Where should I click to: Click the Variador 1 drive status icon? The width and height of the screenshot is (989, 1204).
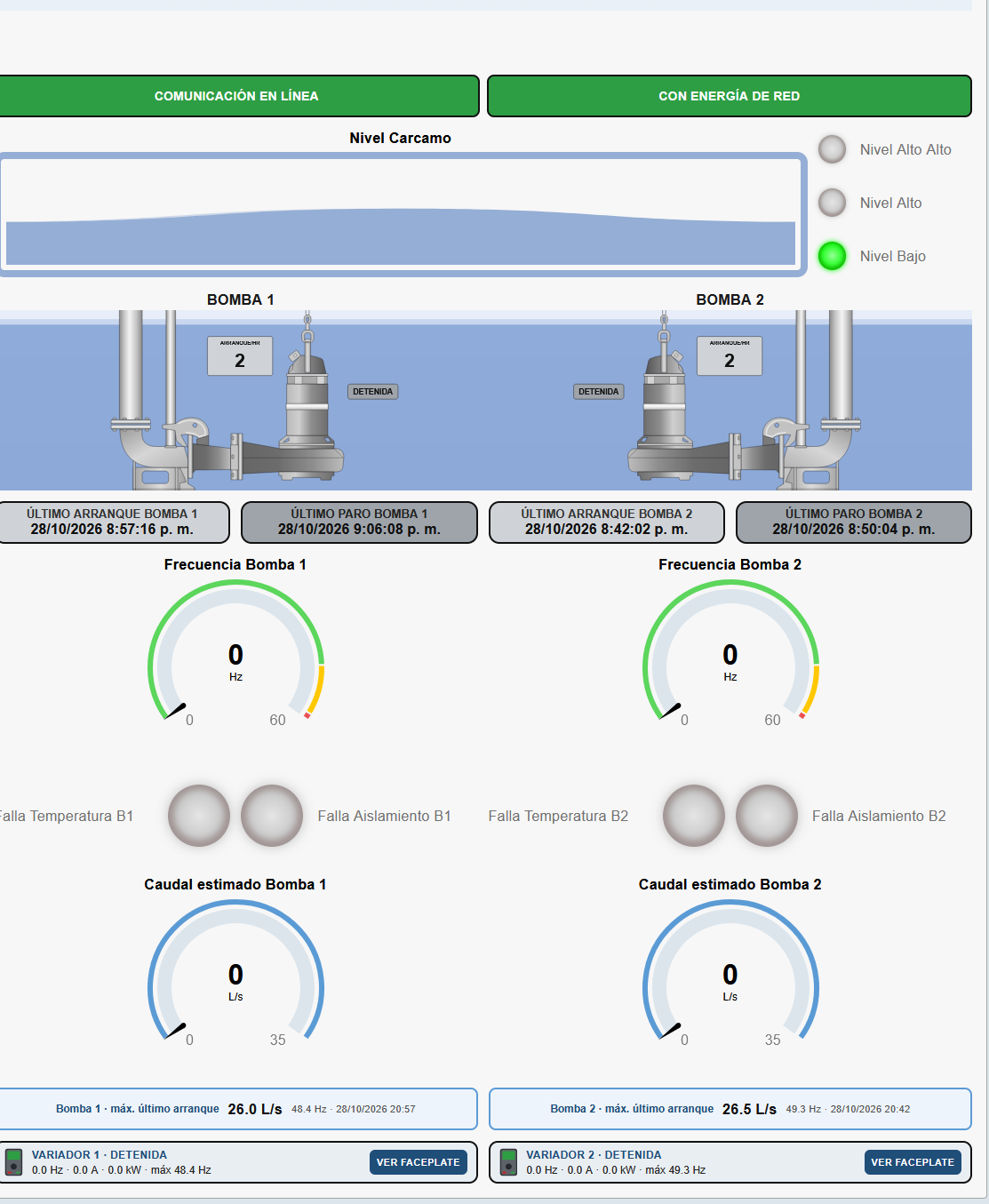pyautogui.click(x=13, y=1162)
